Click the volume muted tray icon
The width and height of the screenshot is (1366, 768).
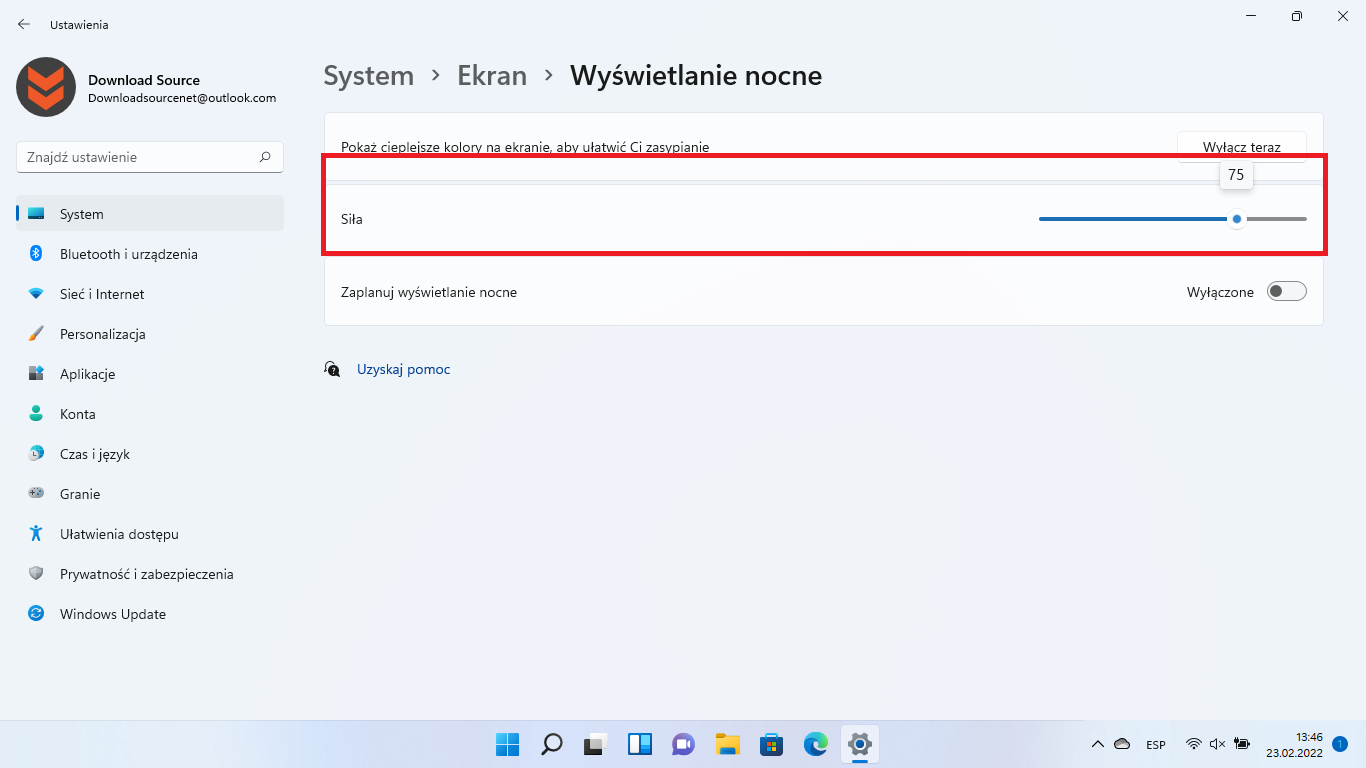click(x=1218, y=744)
